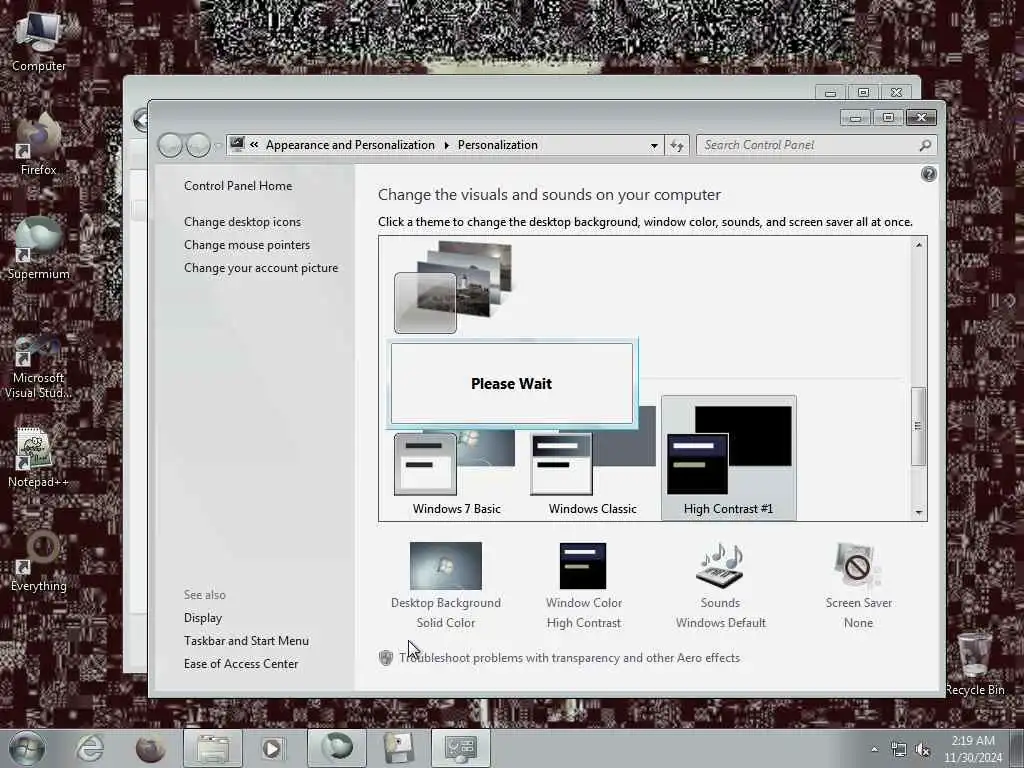Click Appearance and Personalization breadcrumb

[x=349, y=145]
